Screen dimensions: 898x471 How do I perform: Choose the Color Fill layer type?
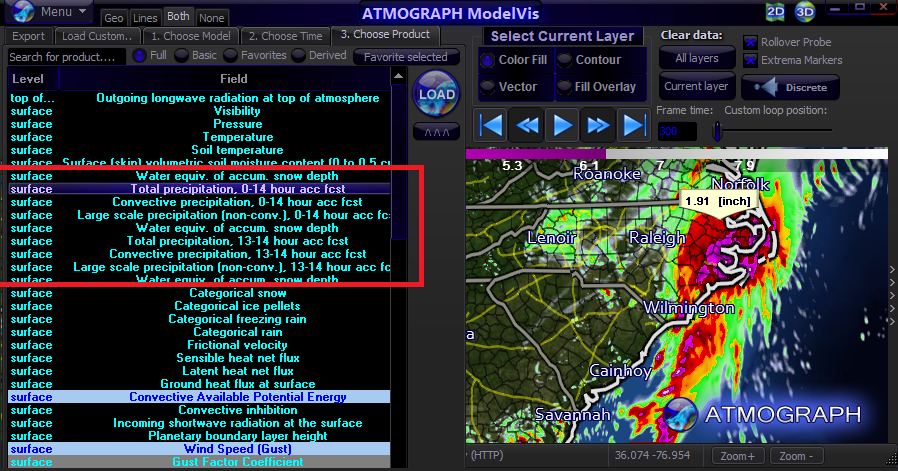[487, 60]
